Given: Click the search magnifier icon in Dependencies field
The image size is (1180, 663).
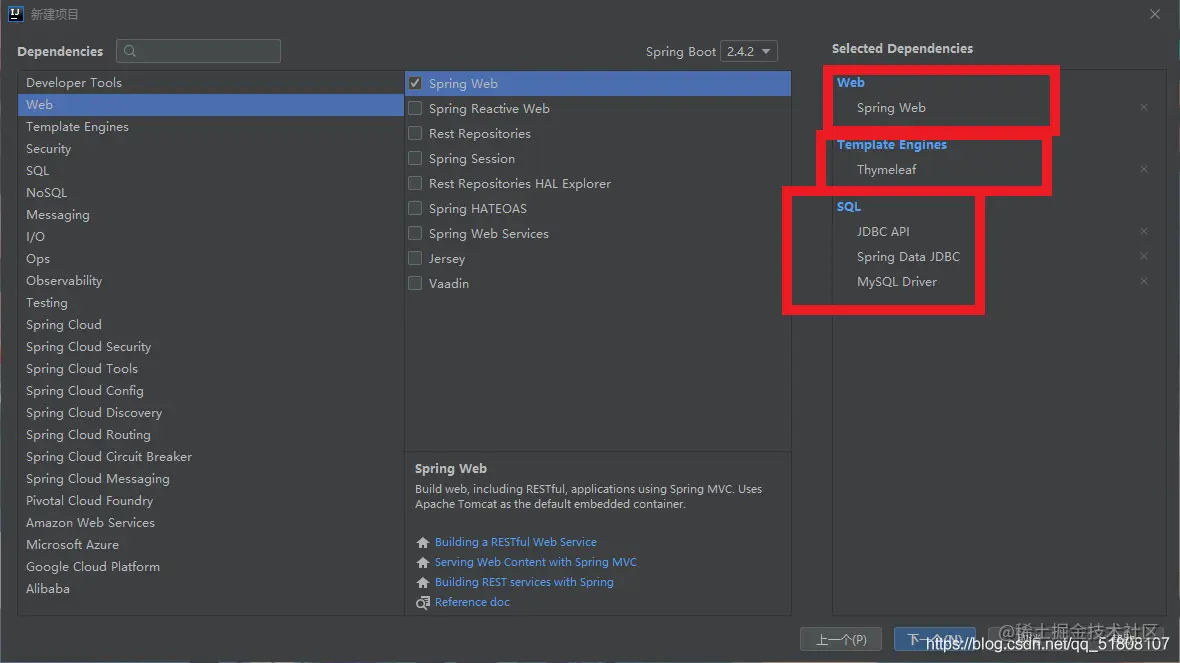Looking at the screenshot, I should point(130,51).
